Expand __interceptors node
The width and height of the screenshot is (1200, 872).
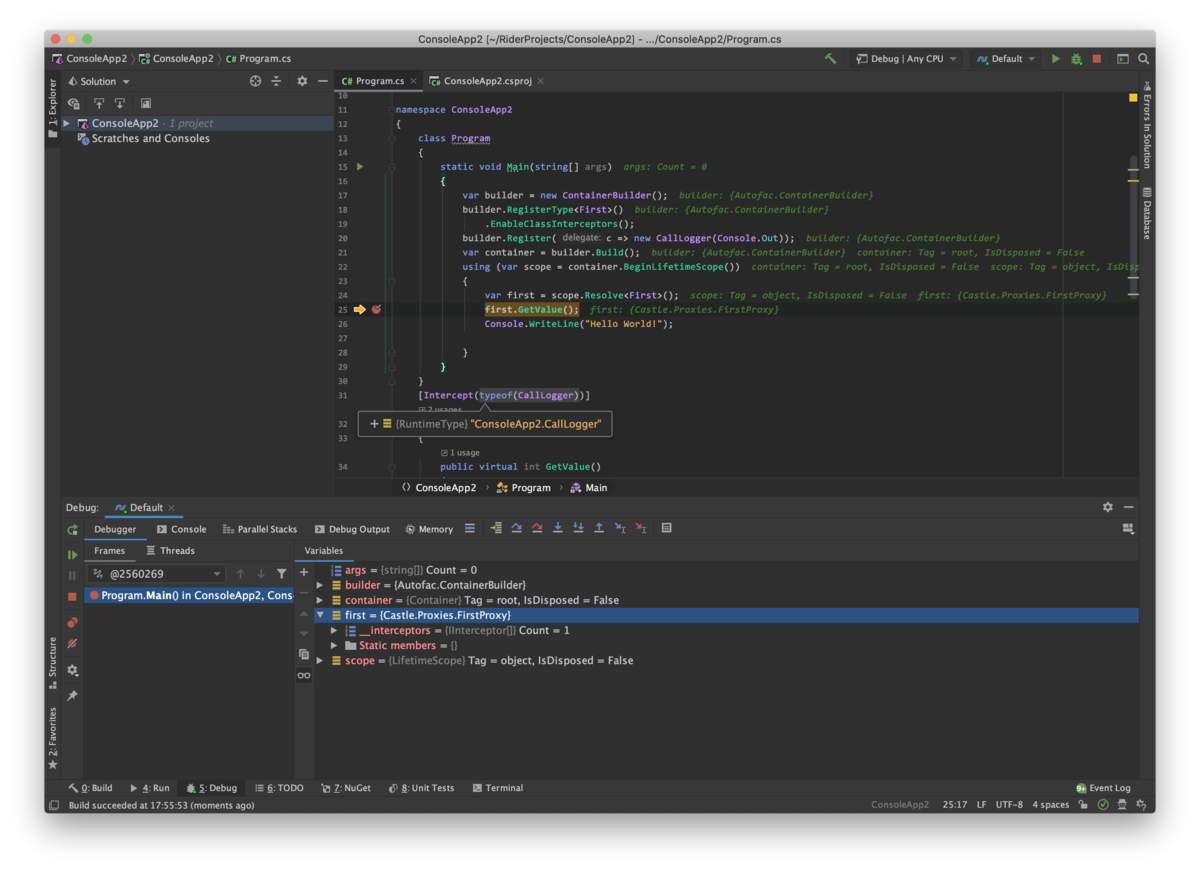click(334, 631)
